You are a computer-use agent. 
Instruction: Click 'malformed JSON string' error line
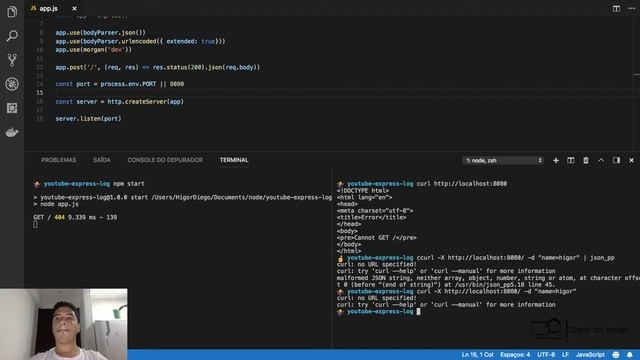488,278
